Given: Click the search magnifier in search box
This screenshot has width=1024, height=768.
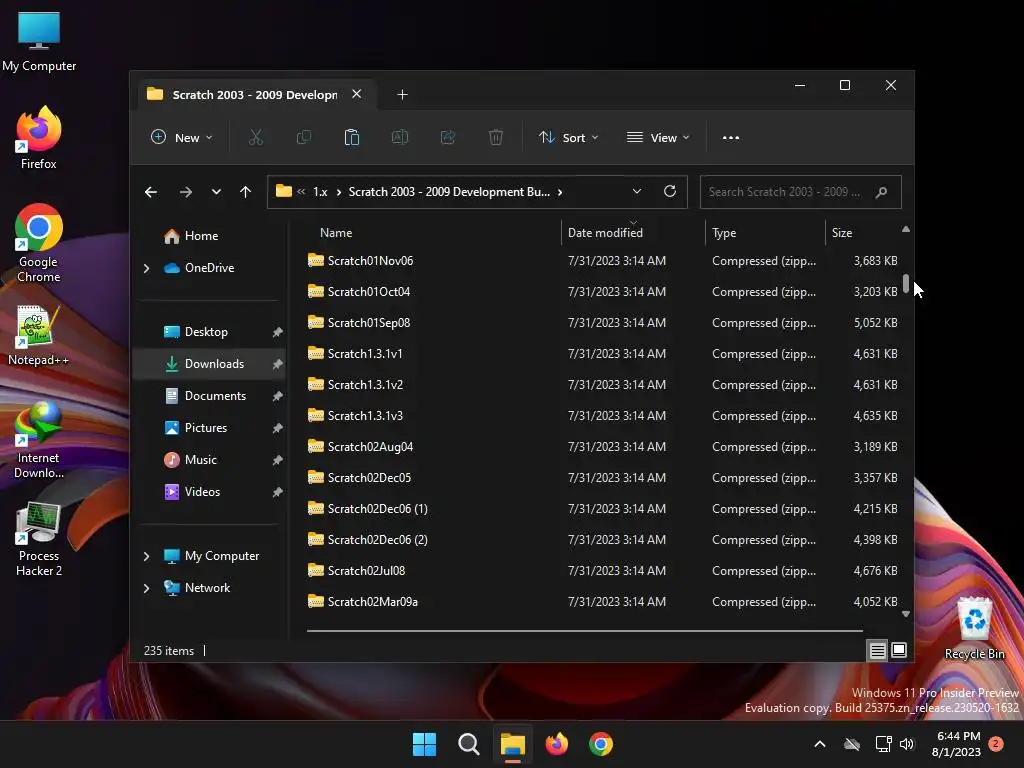Looking at the screenshot, I should pos(881,192).
